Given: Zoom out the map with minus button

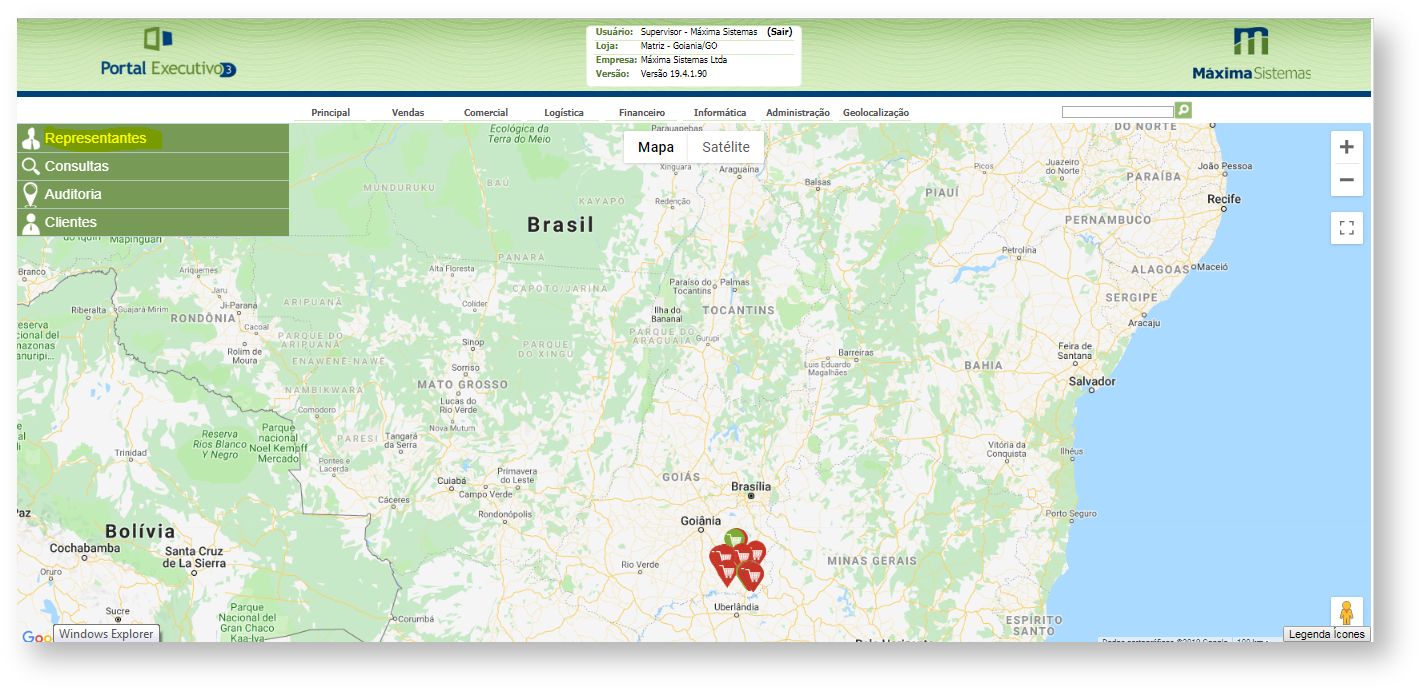Looking at the screenshot, I should [x=1347, y=180].
